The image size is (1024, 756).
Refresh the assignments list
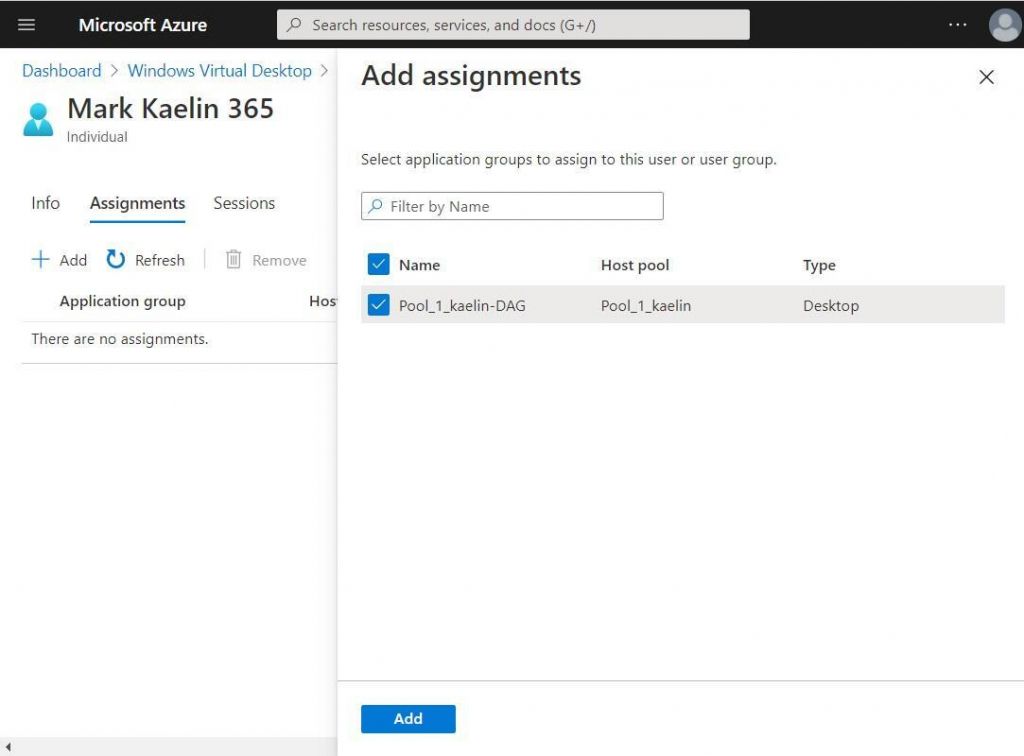(x=145, y=260)
